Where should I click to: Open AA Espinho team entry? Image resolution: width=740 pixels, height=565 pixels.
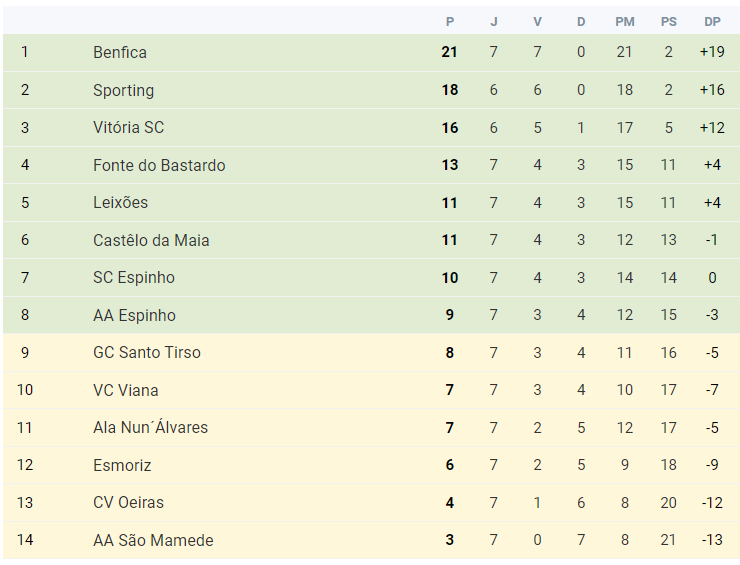pyautogui.click(x=134, y=315)
